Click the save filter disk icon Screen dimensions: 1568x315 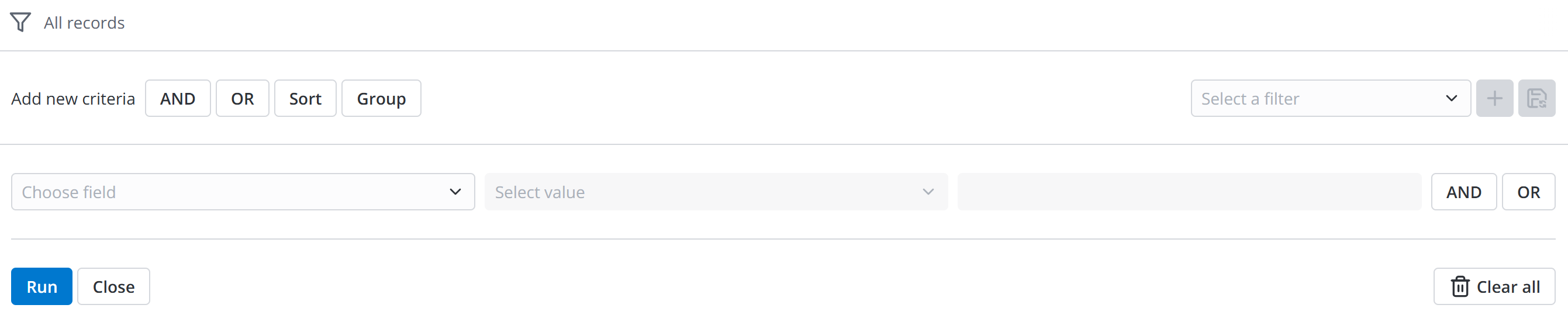point(1536,99)
